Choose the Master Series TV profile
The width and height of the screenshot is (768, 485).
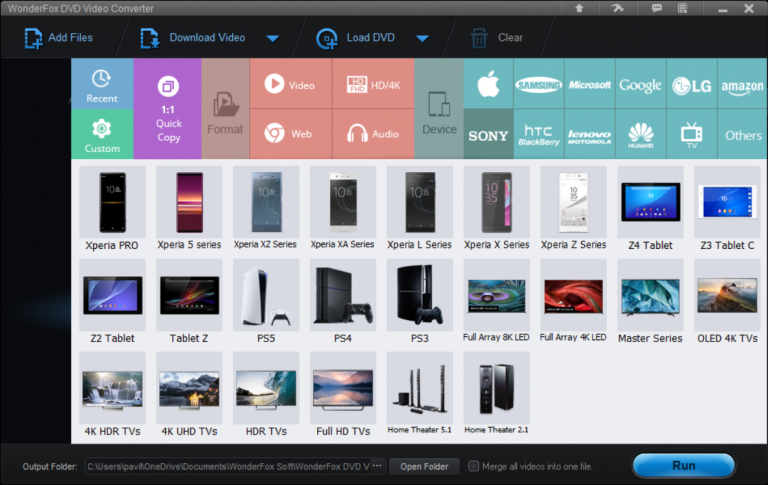[x=650, y=302]
